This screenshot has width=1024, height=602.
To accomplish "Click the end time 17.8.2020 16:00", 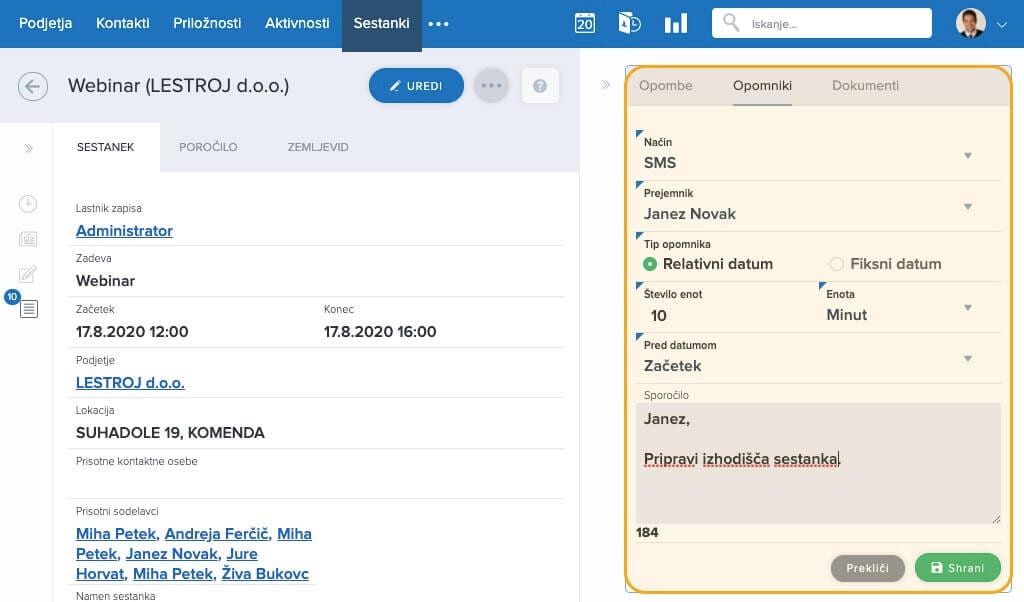I will point(380,332).
